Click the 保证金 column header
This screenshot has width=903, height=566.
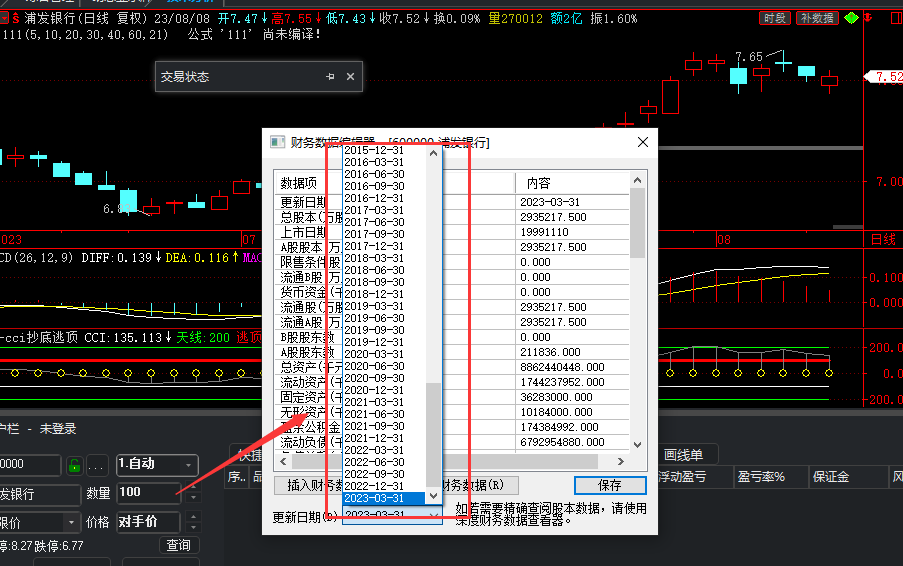[830, 477]
